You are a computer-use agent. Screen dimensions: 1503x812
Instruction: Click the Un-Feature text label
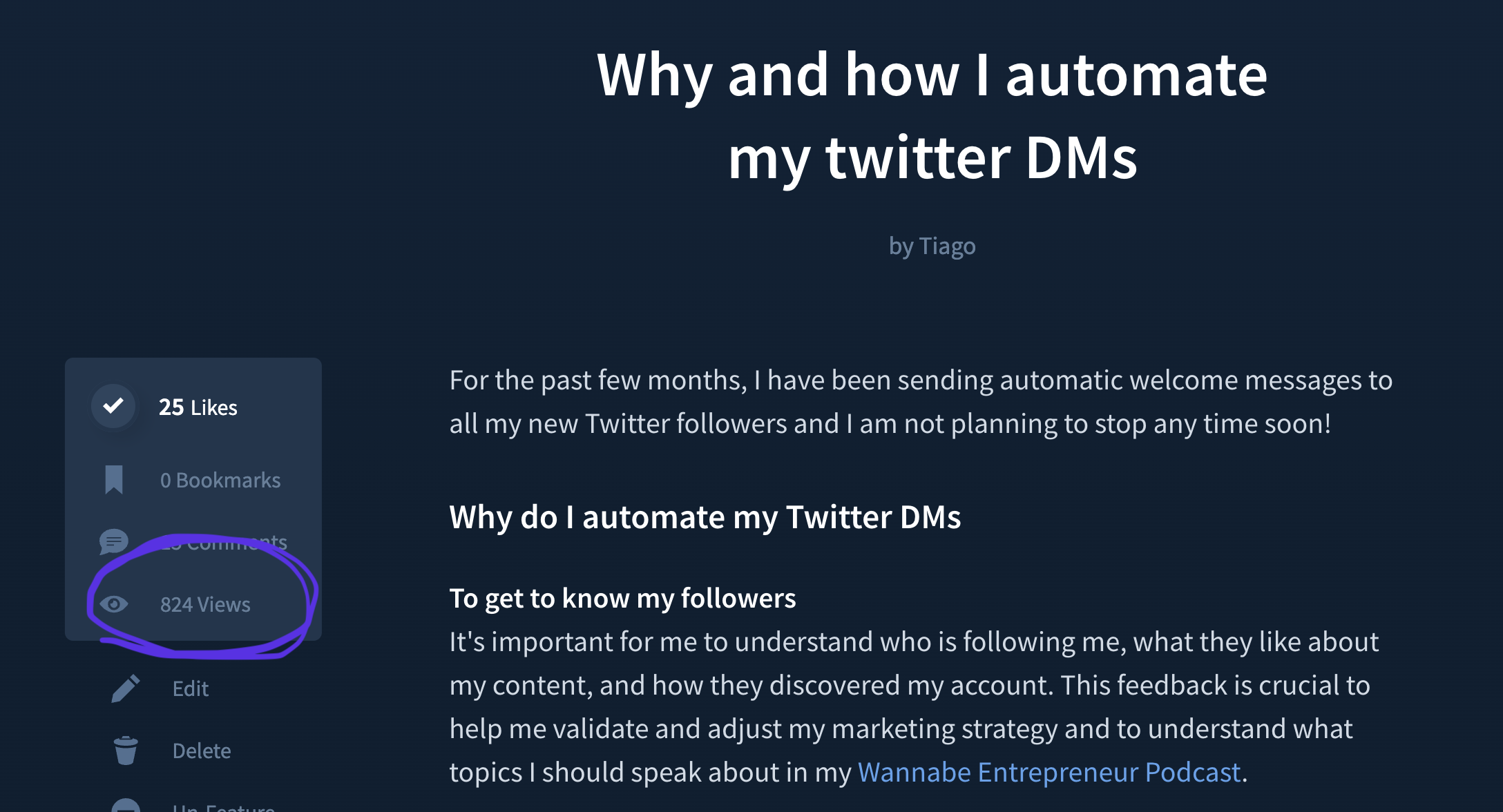[224, 807]
